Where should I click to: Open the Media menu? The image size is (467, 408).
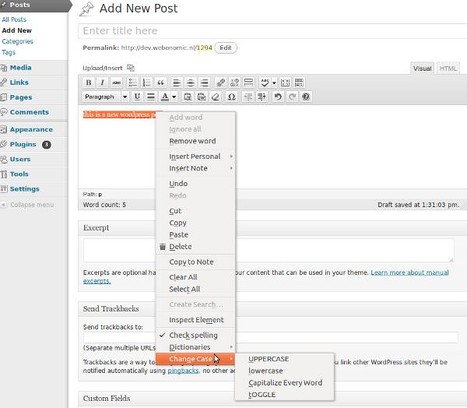tap(20, 67)
